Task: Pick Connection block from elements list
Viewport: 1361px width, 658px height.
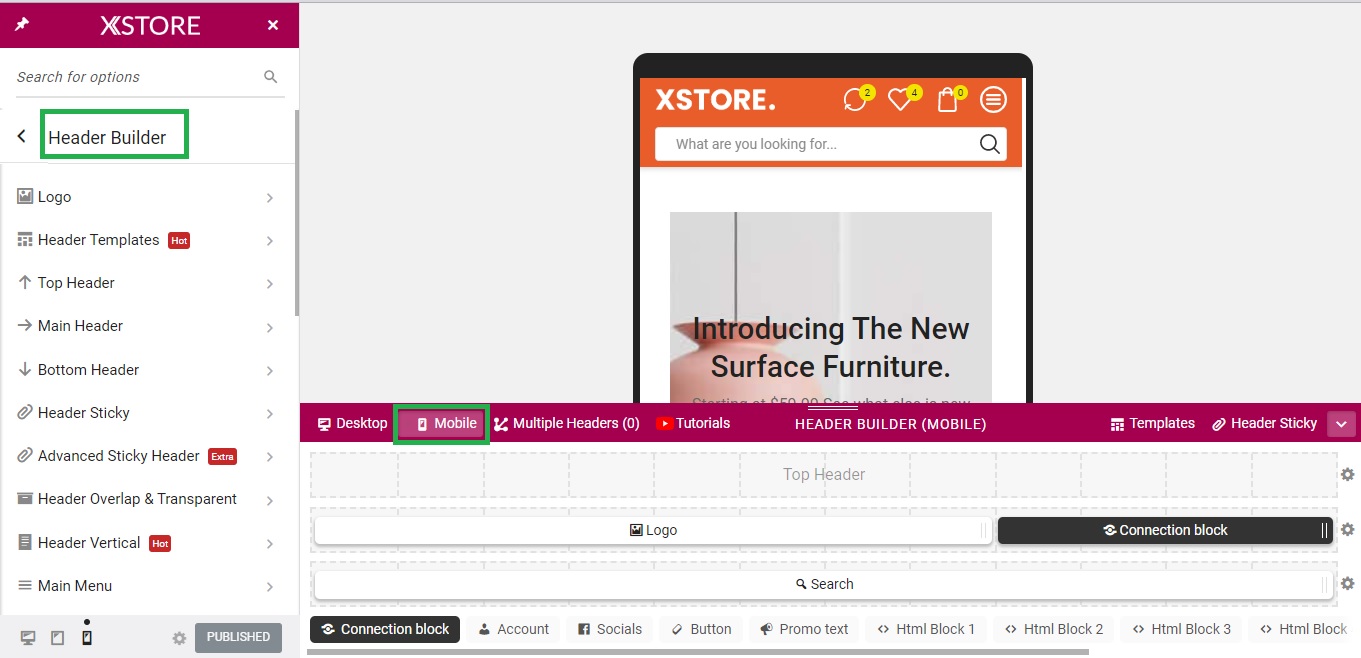Action: 385,629
